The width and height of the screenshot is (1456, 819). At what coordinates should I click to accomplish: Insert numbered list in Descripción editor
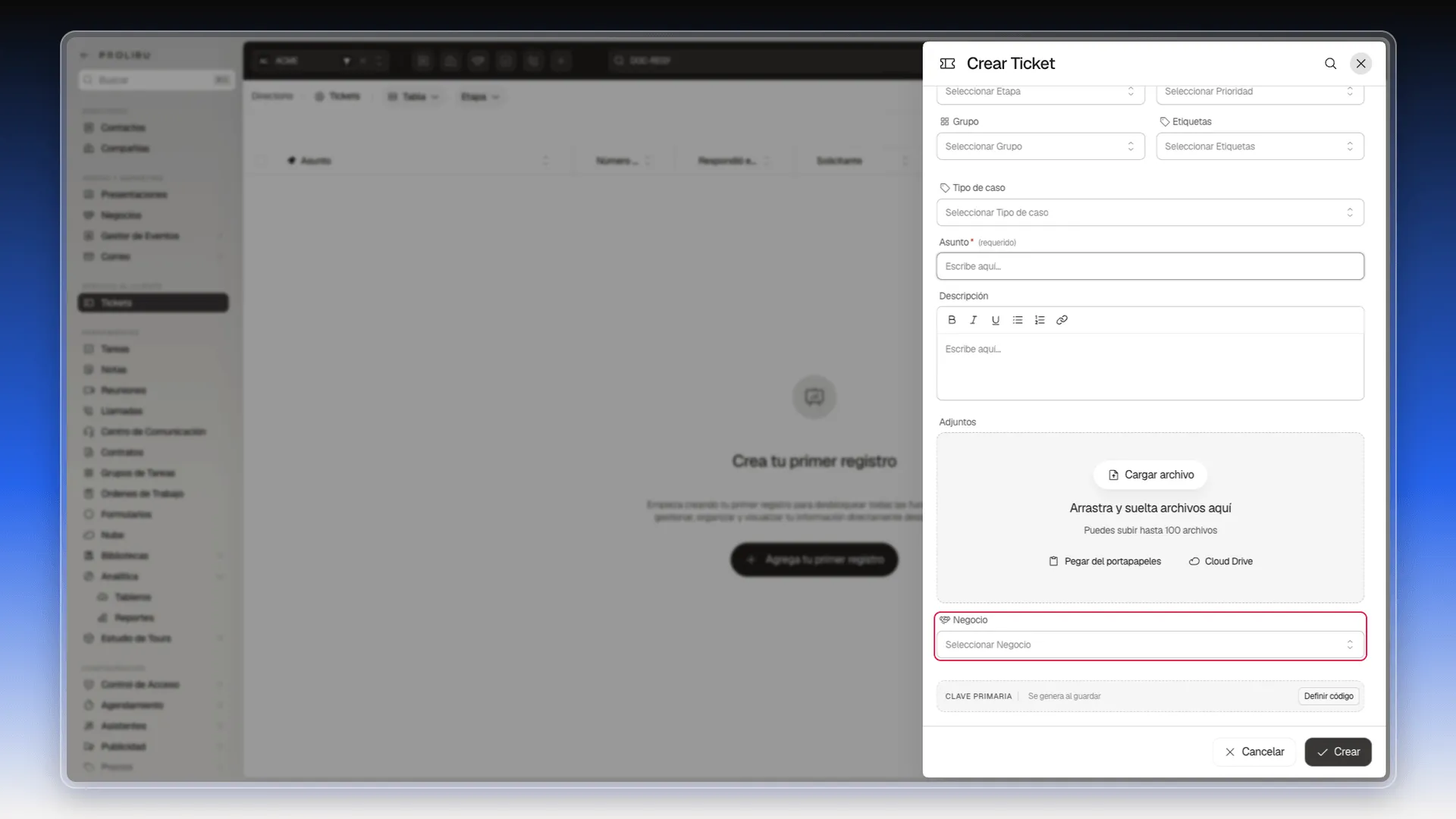click(x=1040, y=320)
